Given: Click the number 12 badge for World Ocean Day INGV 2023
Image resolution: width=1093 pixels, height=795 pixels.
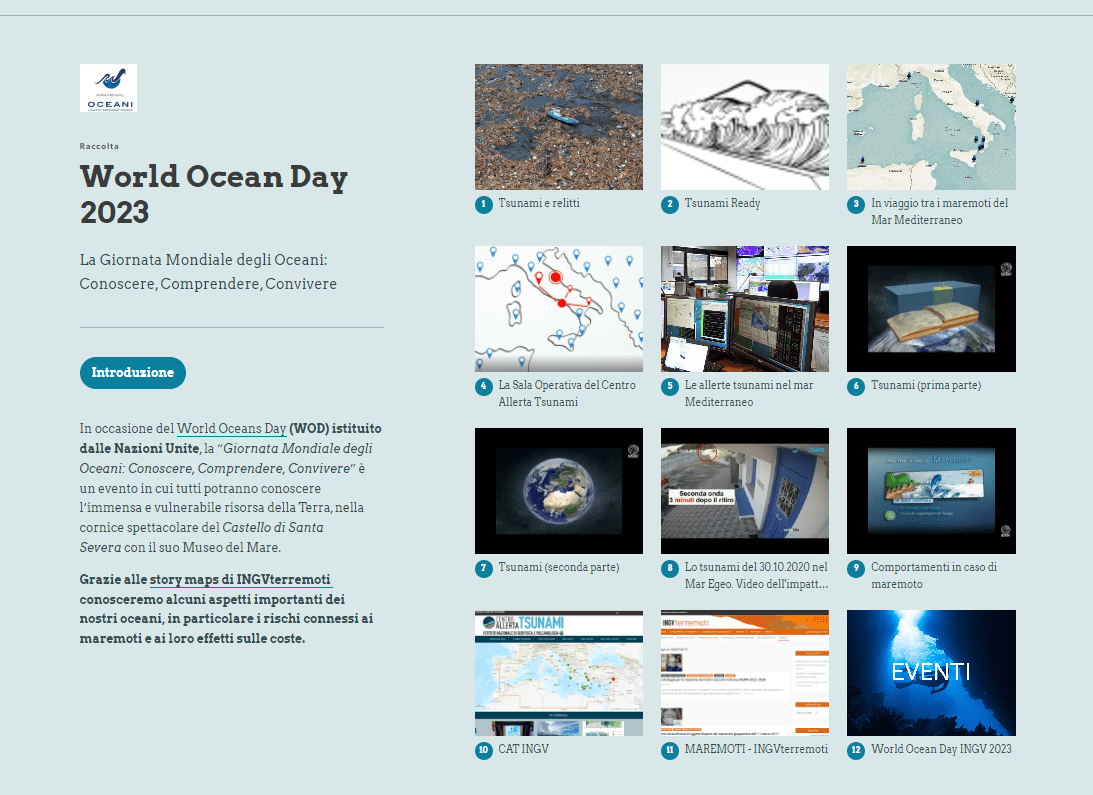Looking at the screenshot, I should tap(855, 750).
